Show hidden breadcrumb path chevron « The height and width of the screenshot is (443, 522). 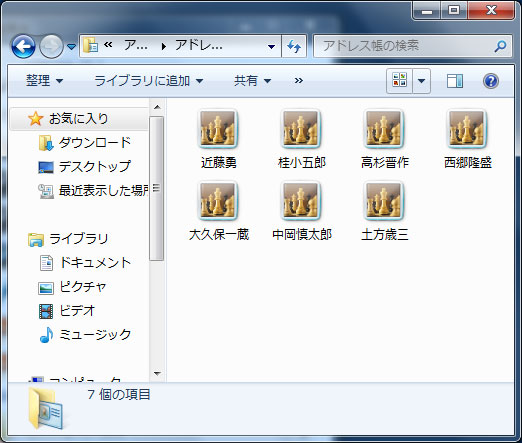point(108,45)
